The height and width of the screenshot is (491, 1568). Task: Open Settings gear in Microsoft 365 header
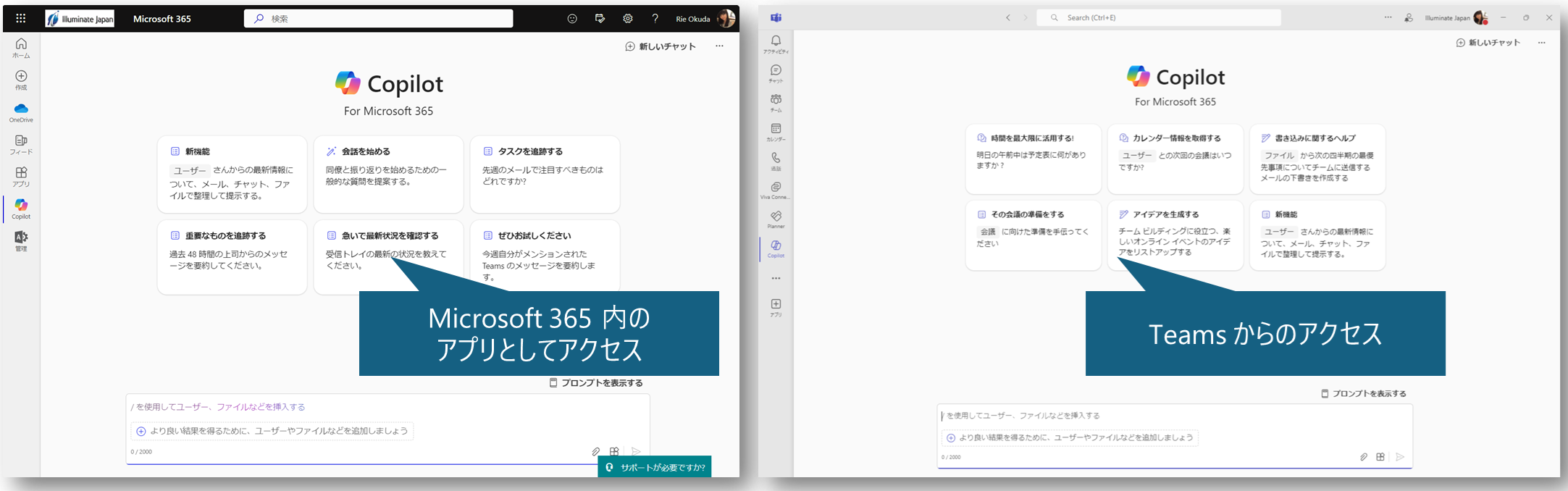628,19
